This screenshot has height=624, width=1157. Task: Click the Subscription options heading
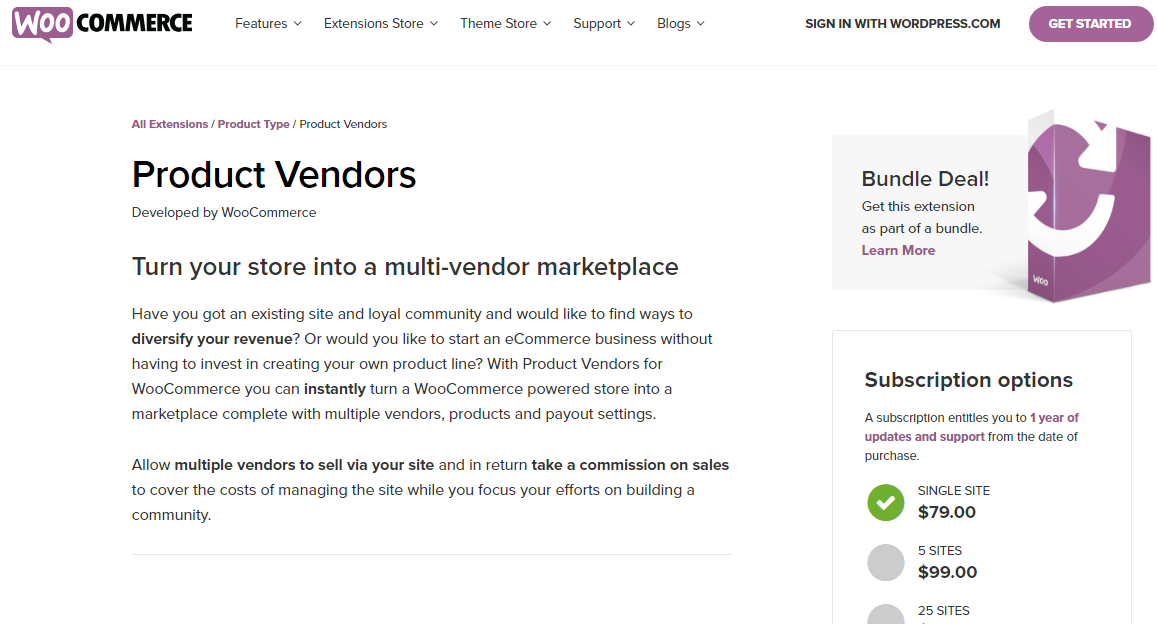(x=968, y=380)
